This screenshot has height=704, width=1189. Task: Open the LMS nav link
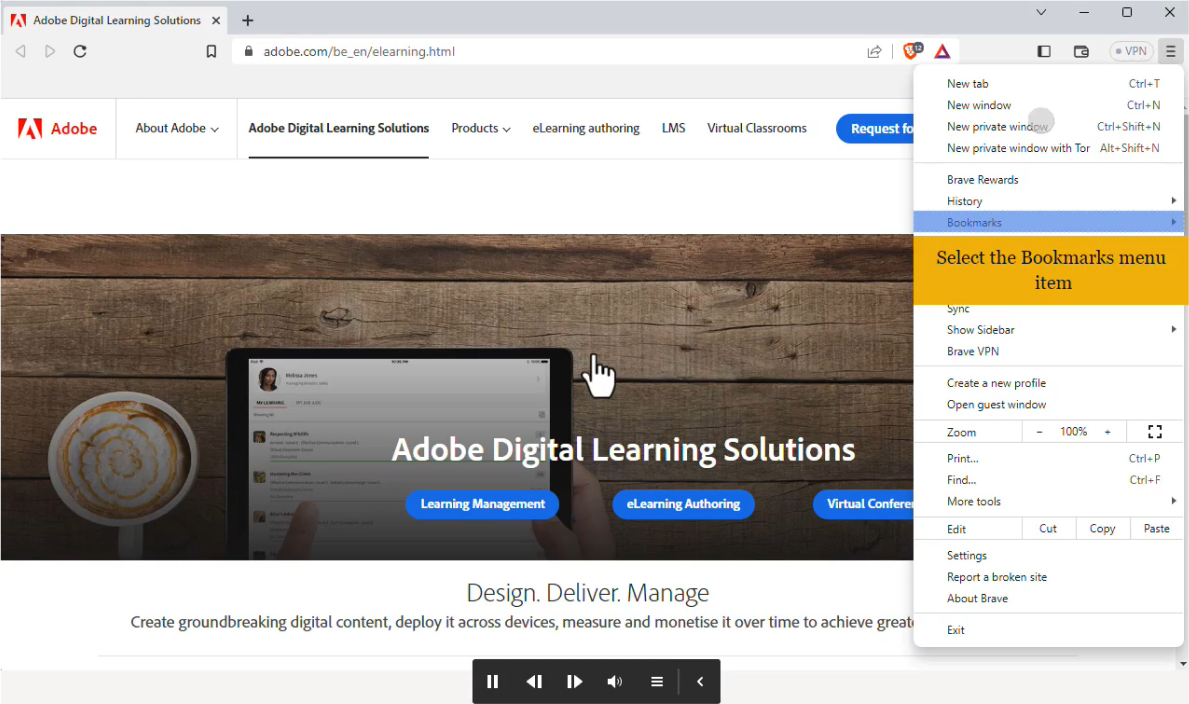coord(673,128)
